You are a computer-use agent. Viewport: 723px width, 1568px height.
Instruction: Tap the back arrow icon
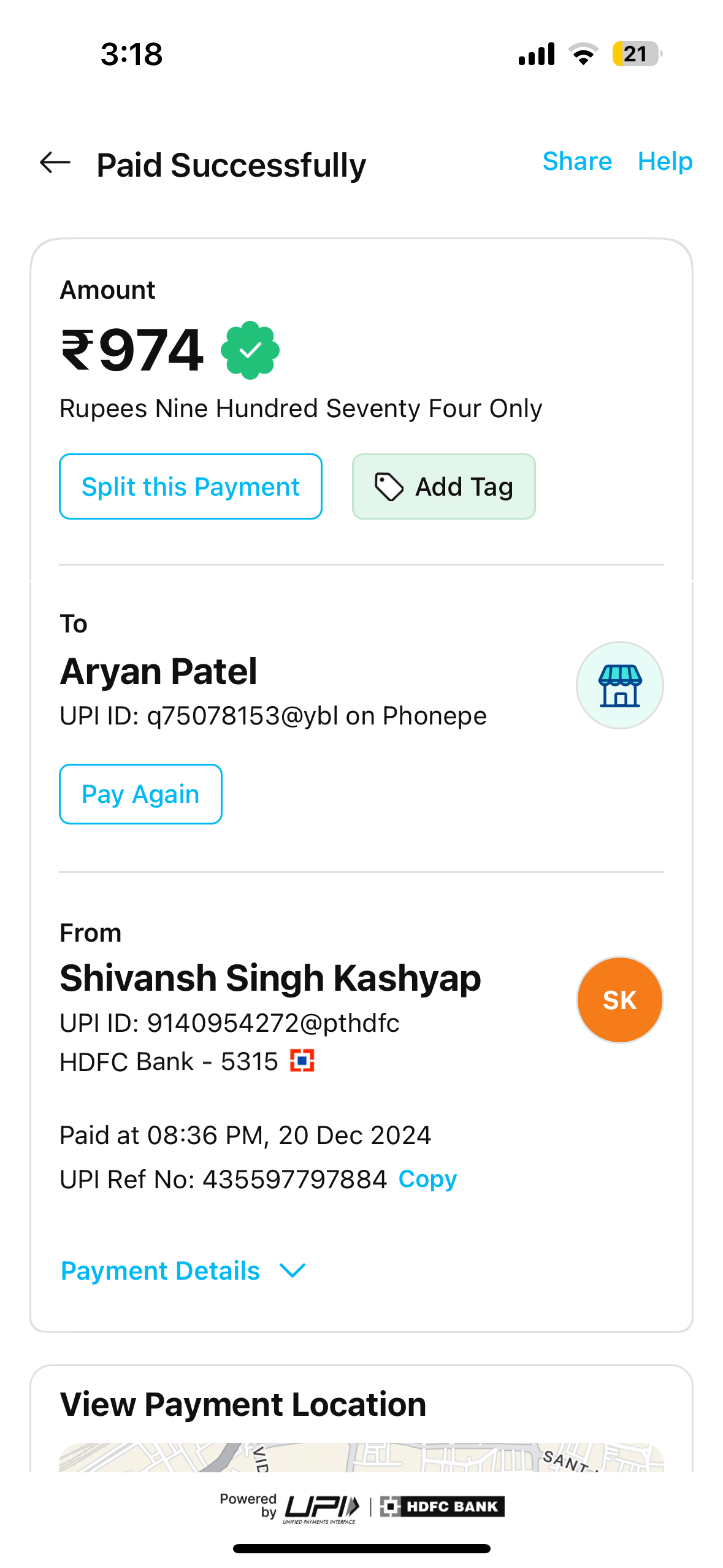pyautogui.click(x=55, y=163)
